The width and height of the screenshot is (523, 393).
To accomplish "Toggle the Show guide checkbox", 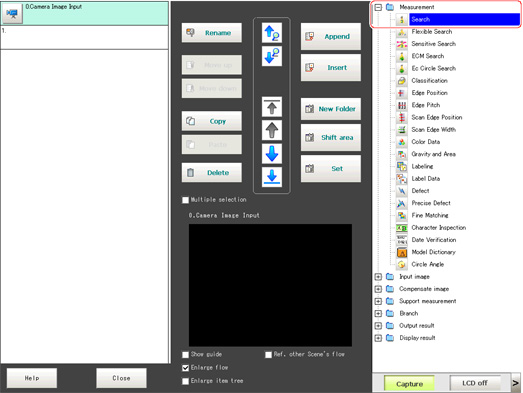I will point(185,355).
